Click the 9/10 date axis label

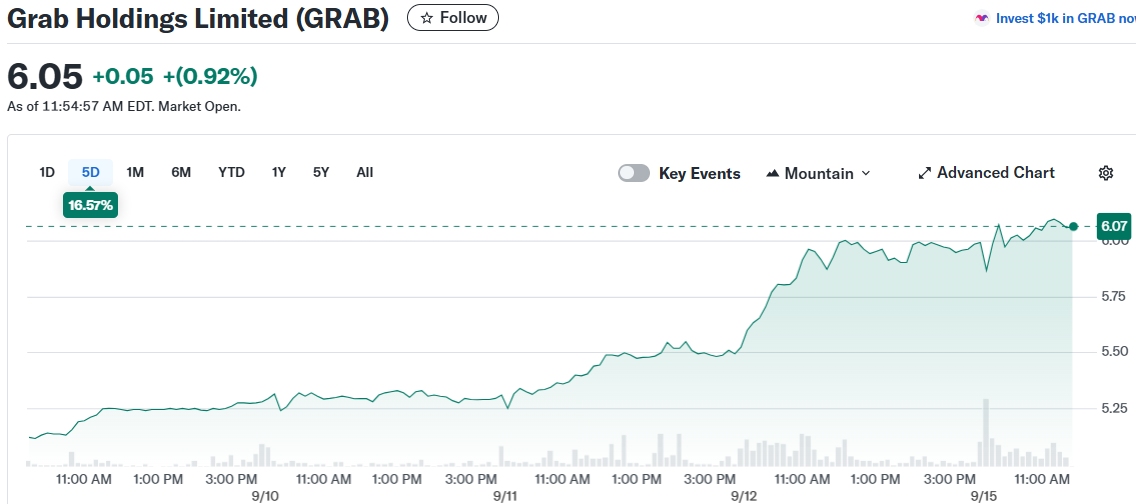[266, 496]
